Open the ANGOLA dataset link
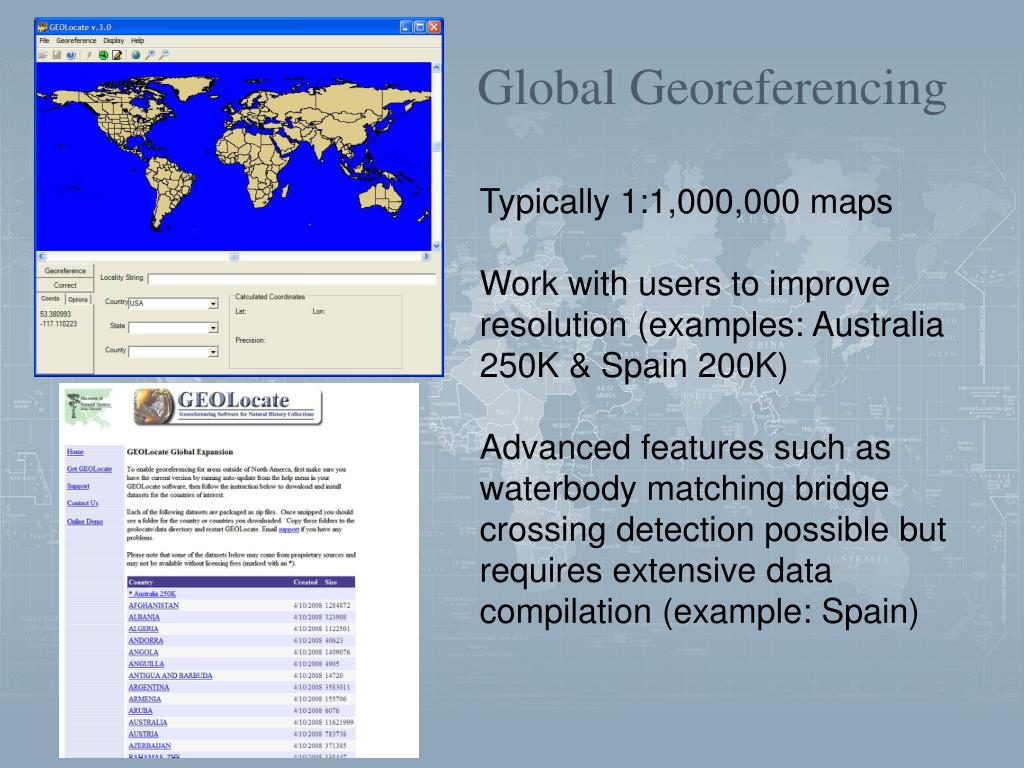This screenshot has height=768, width=1024. click(143, 652)
